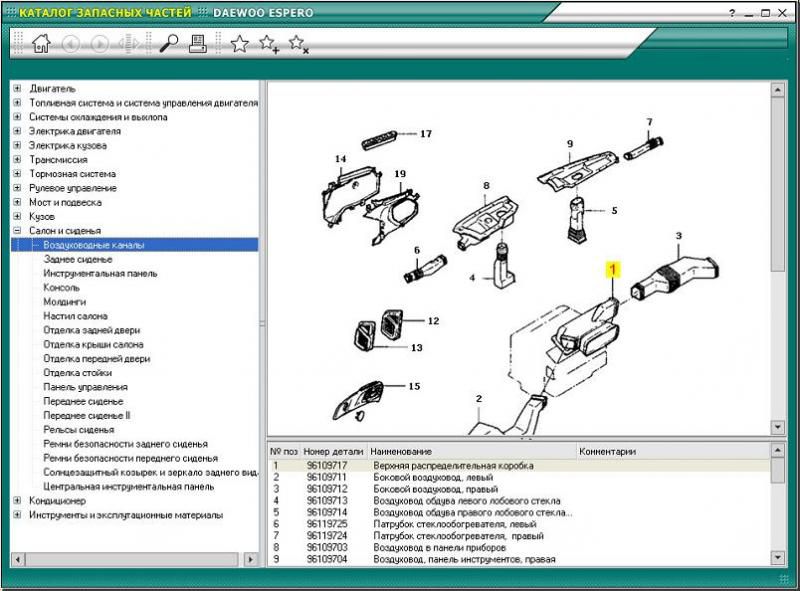
Task: Click the question mark help icon
Action: click(x=732, y=12)
